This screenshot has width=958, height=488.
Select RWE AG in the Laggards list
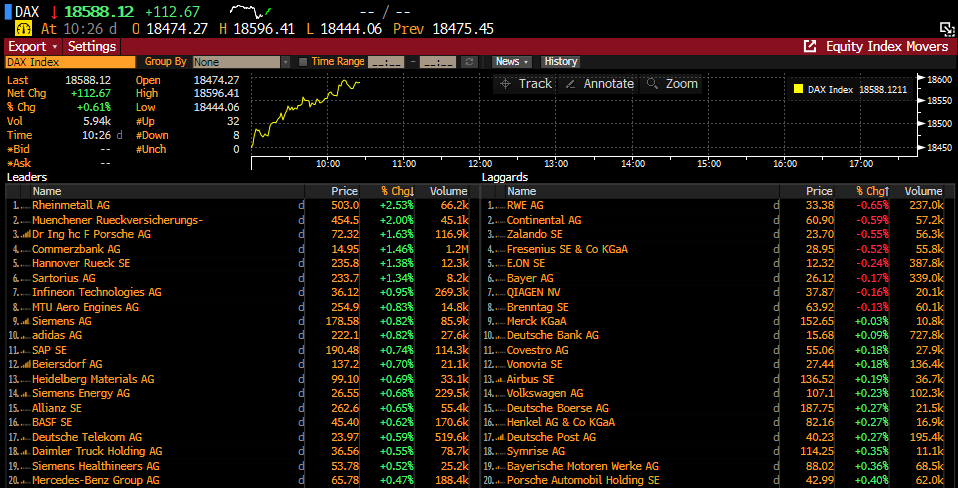525,205
